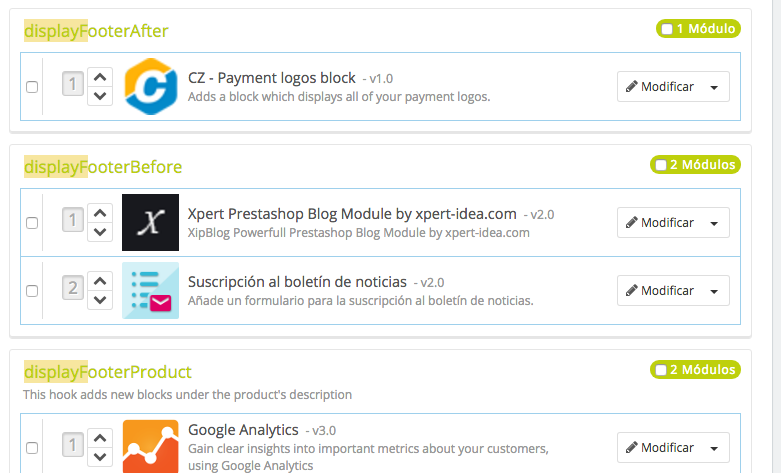Click the displayFooterProduct hook title
This screenshot has width=781, height=473.
107,372
